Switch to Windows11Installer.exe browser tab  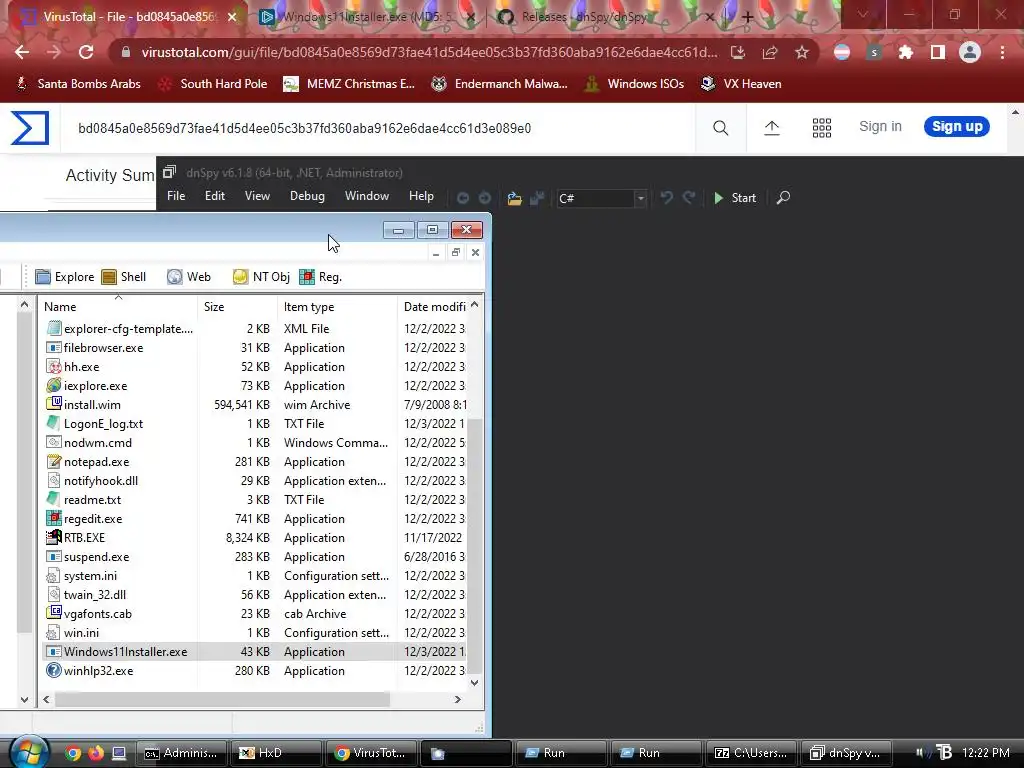pyautogui.click(x=366, y=17)
